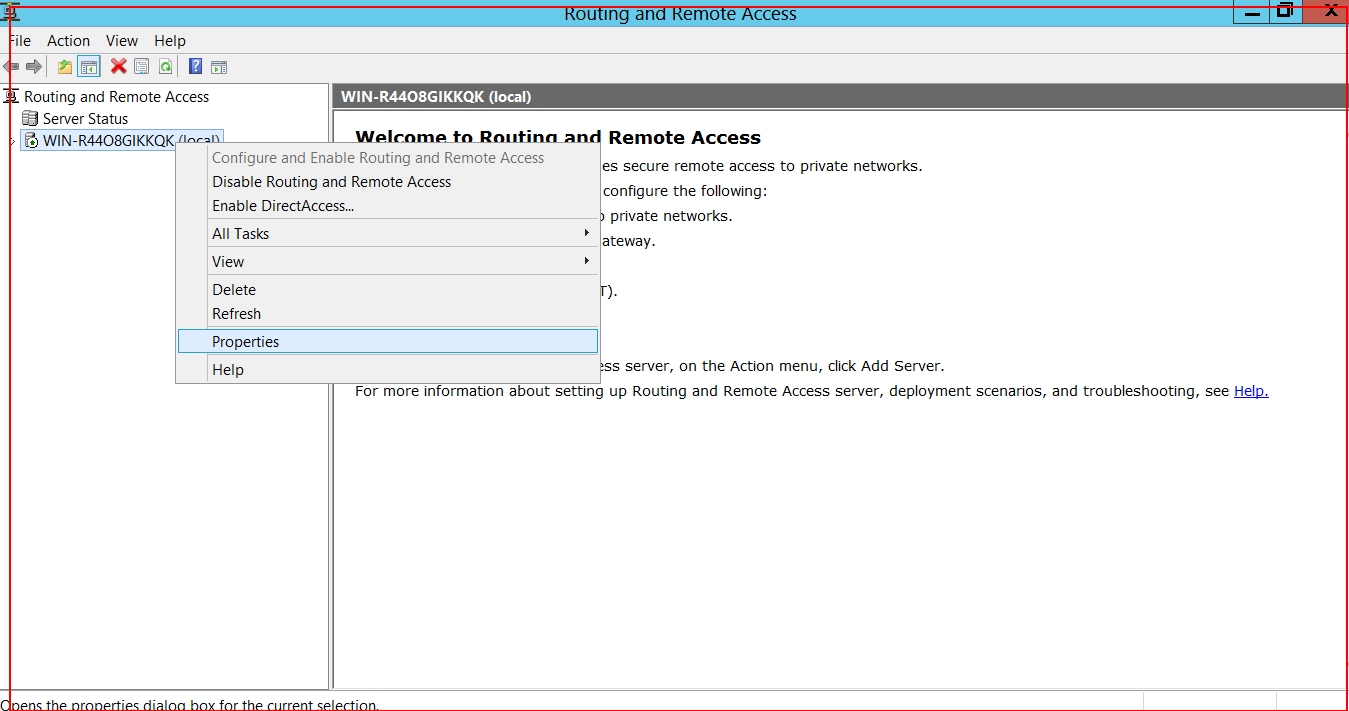Open the Help link in welcome text
1349x711 pixels.
tap(1250, 391)
